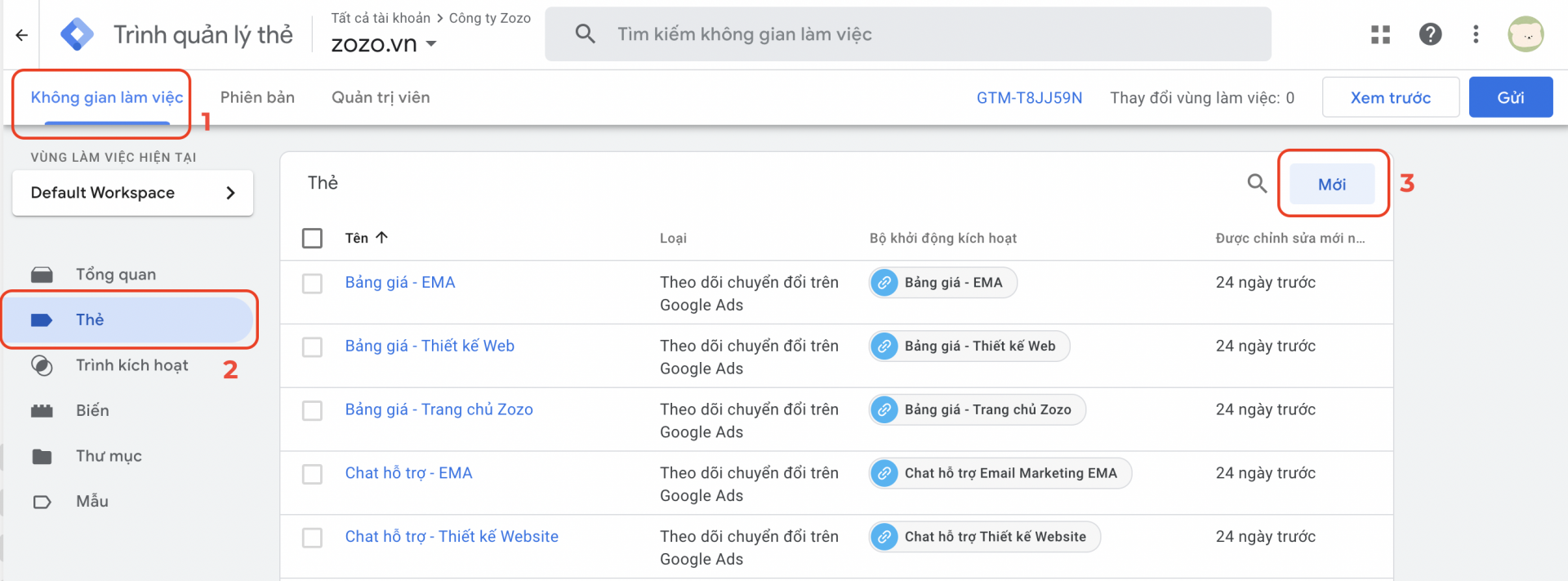Select checkbox for Chat hỗ trợ - EMA

click(312, 474)
